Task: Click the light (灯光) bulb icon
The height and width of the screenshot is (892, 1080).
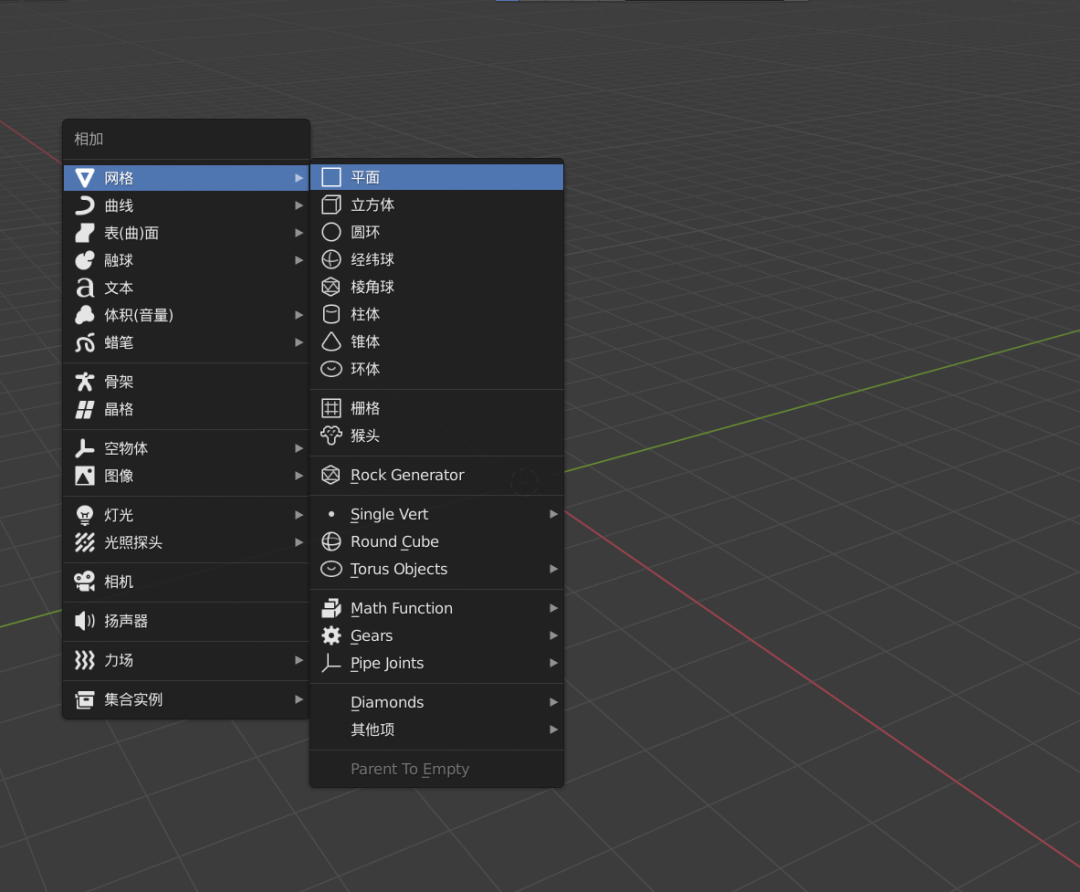Action: tap(85, 515)
